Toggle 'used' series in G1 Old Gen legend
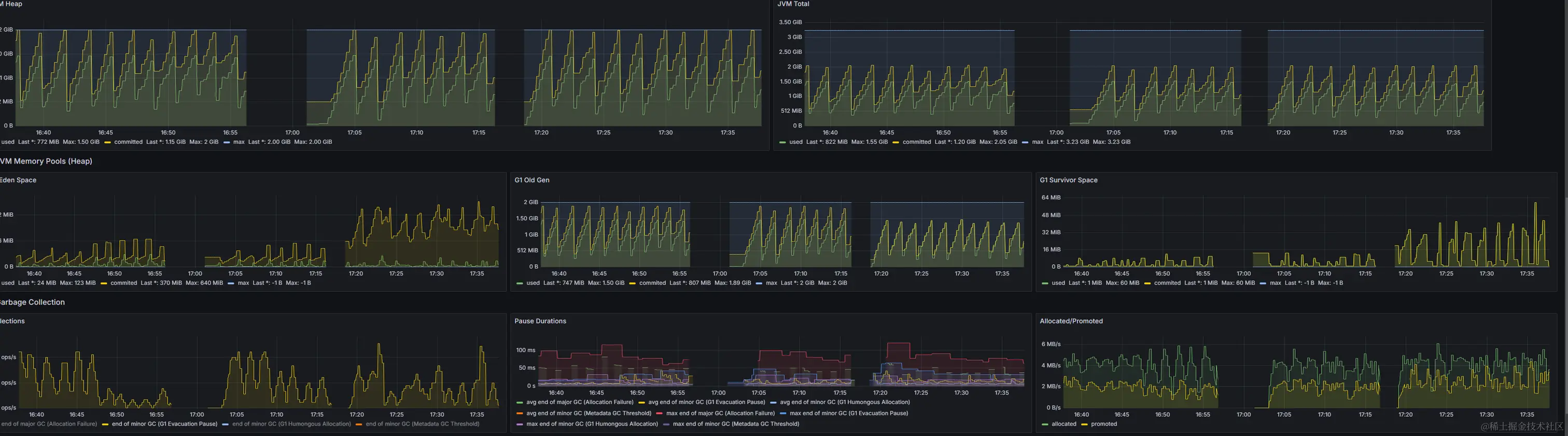Image resolution: width=1568 pixels, height=436 pixels. [533, 283]
